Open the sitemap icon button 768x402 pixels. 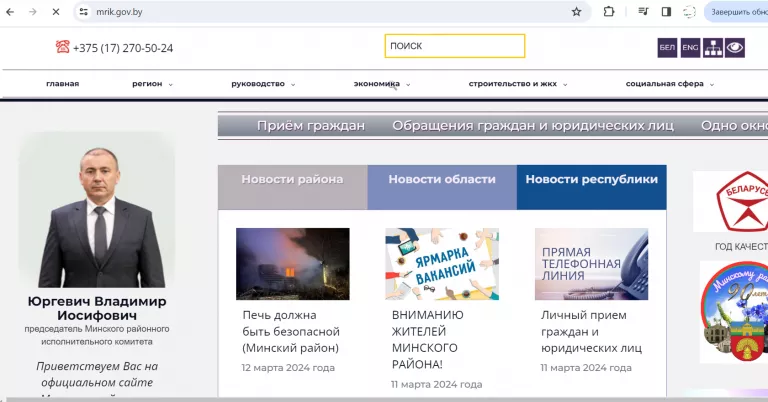pos(713,47)
